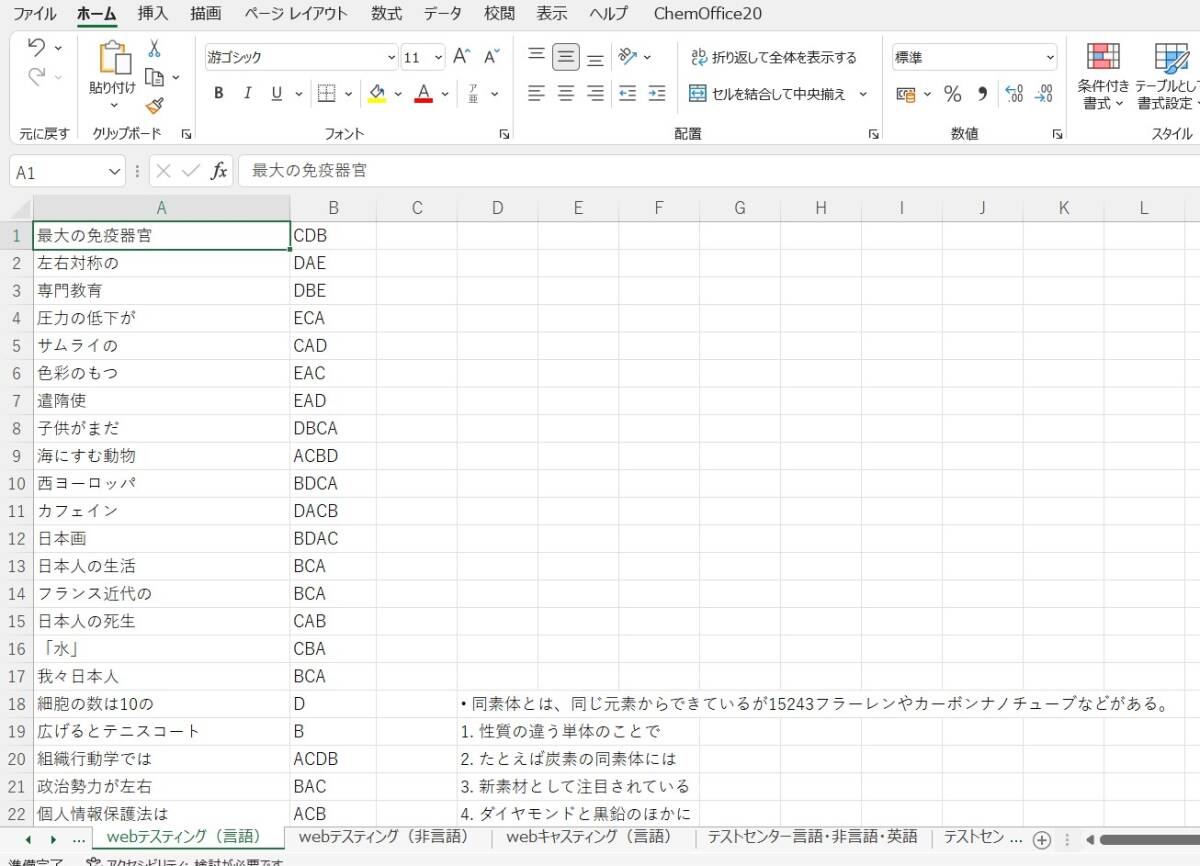Click the cut scissors icon

(x=154, y=48)
